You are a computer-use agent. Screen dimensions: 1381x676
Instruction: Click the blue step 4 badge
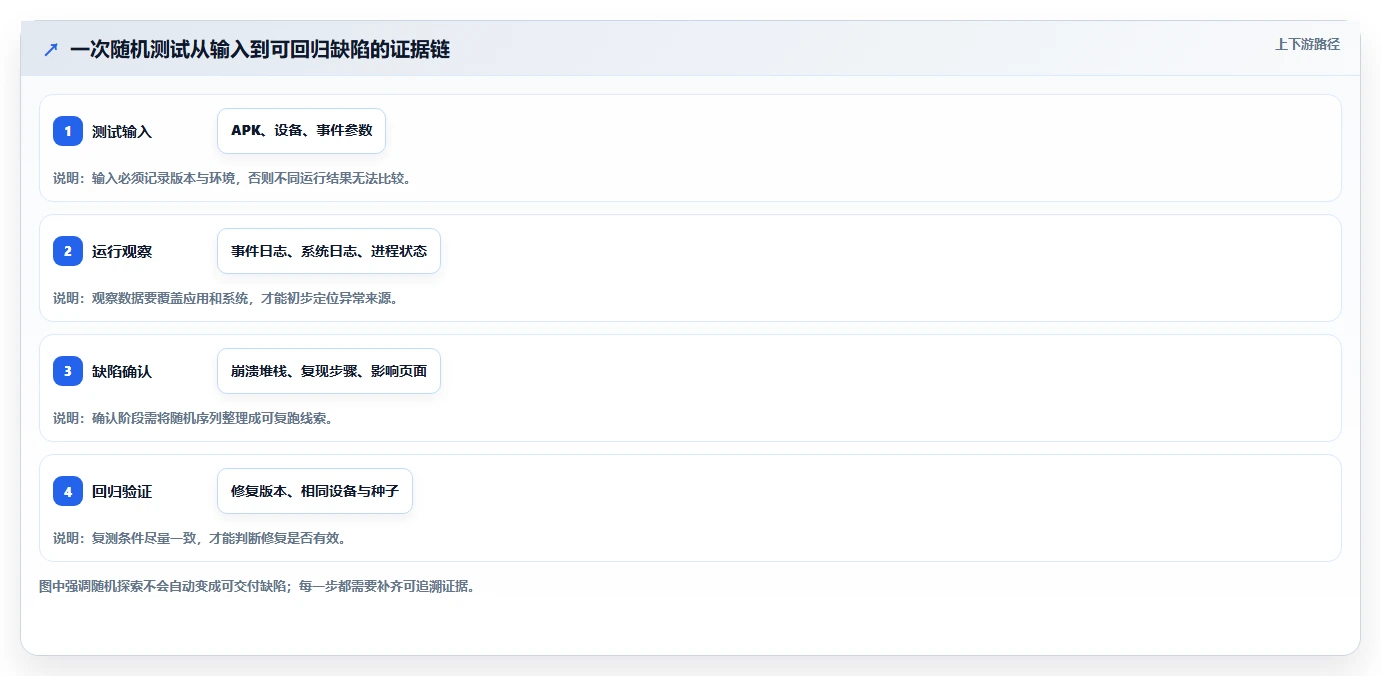(68, 491)
